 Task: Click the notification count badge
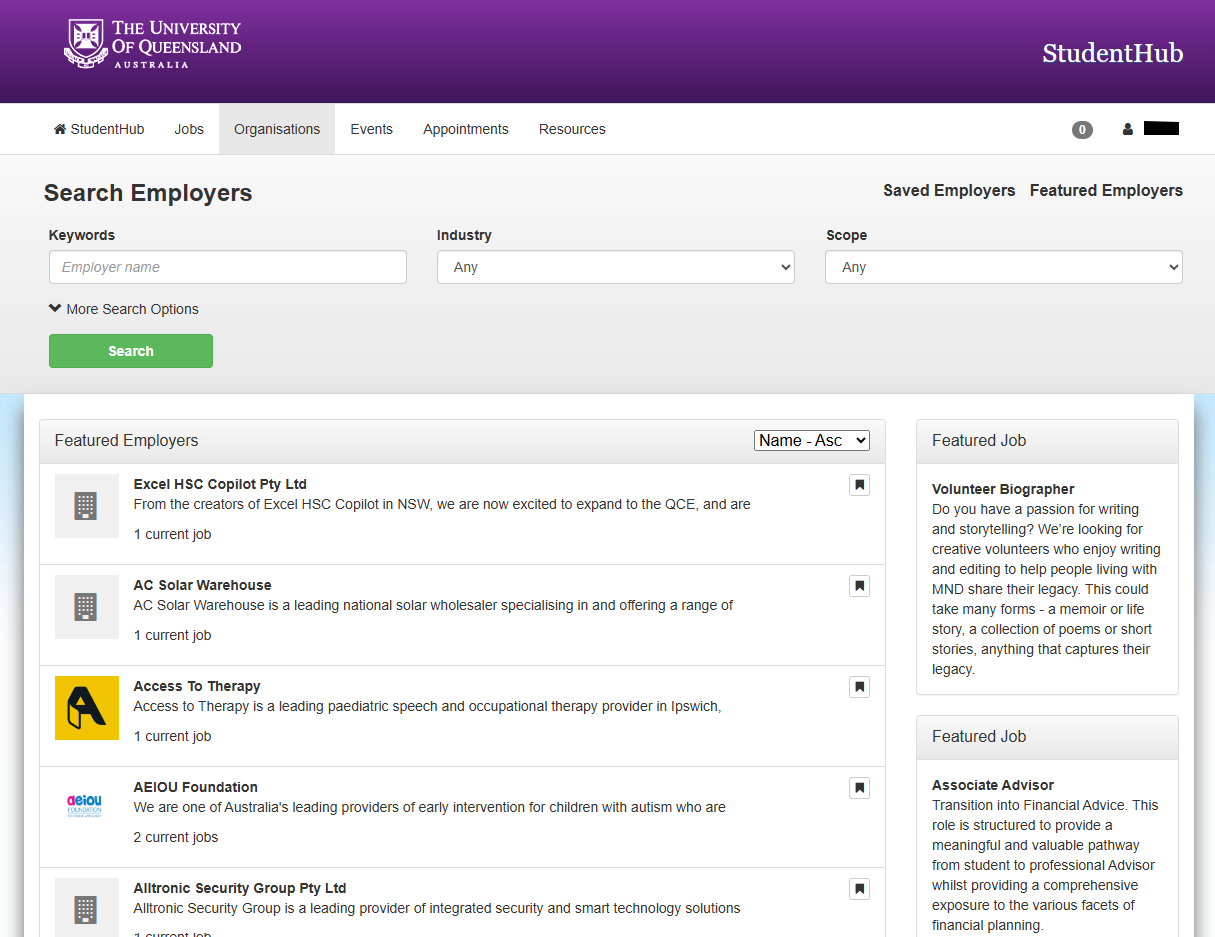pyautogui.click(x=1082, y=129)
